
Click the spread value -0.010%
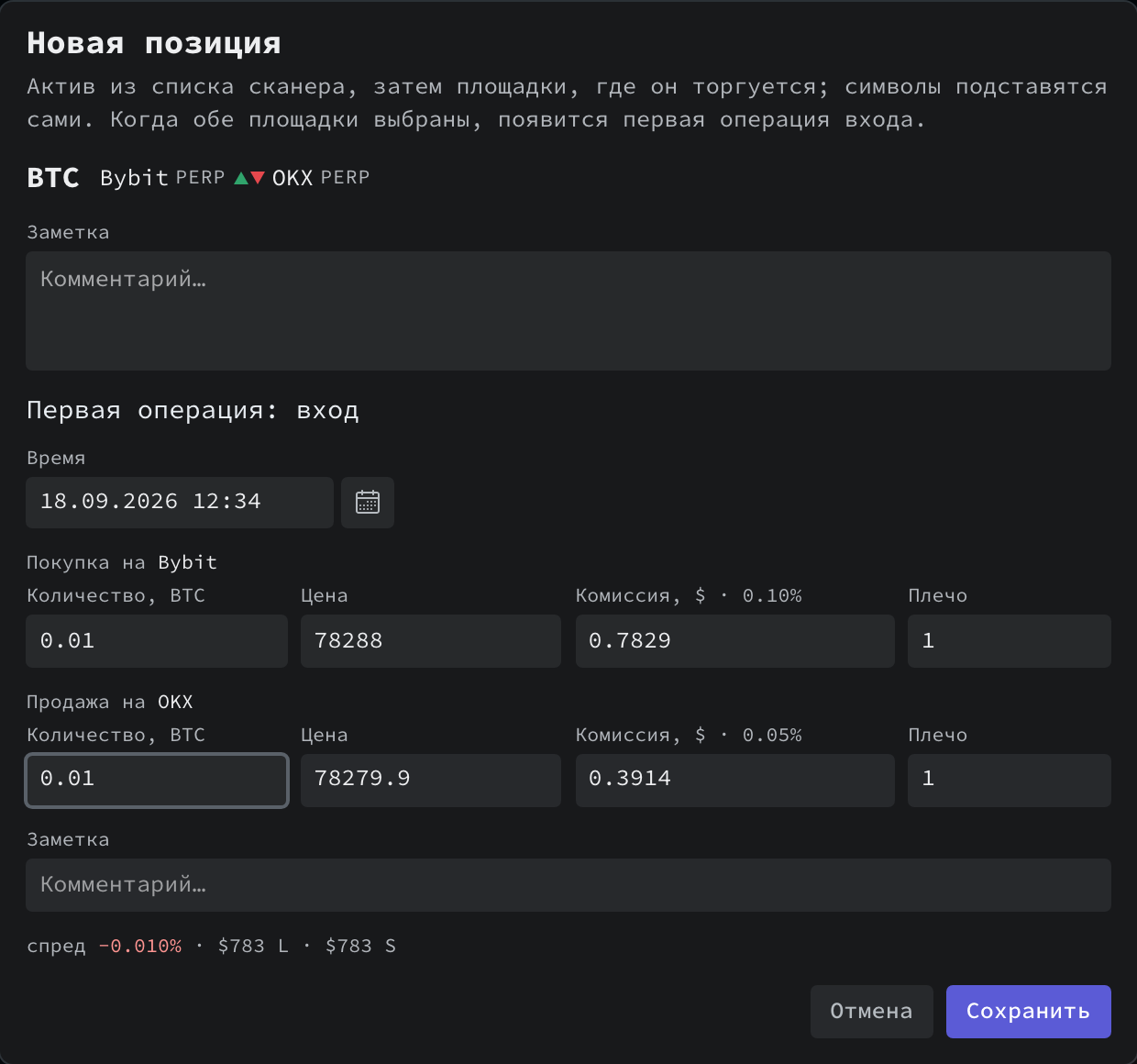[x=140, y=946]
